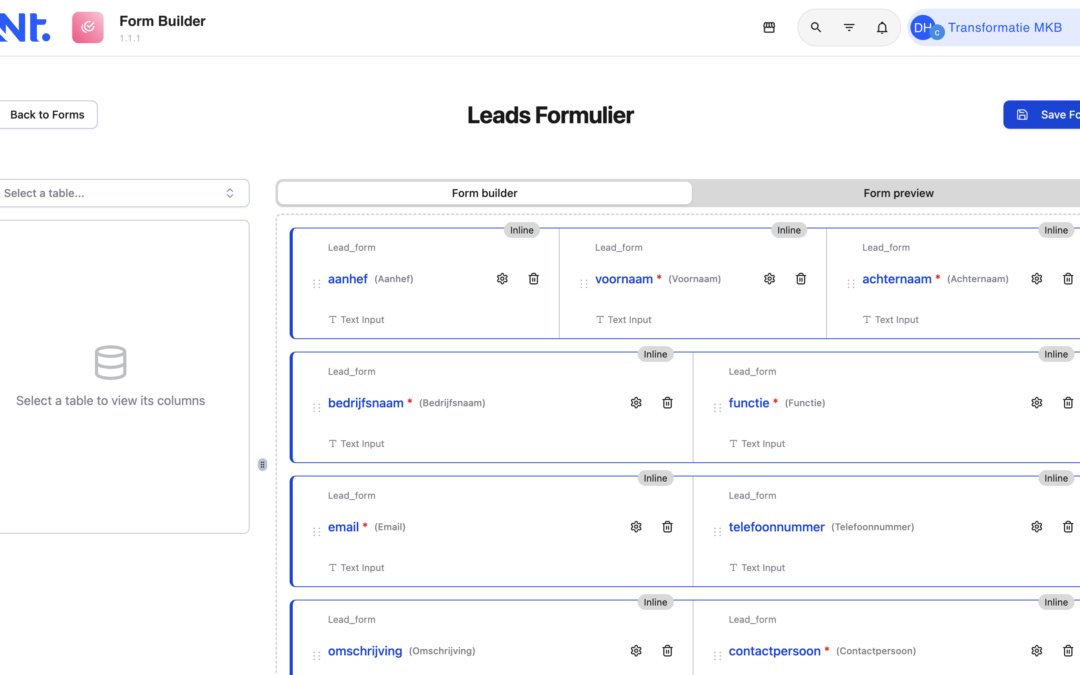Toggle Inline badge above telefoonnummer field
The width and height of the screenshot is (1080, 675).
tap(1056, 478)
